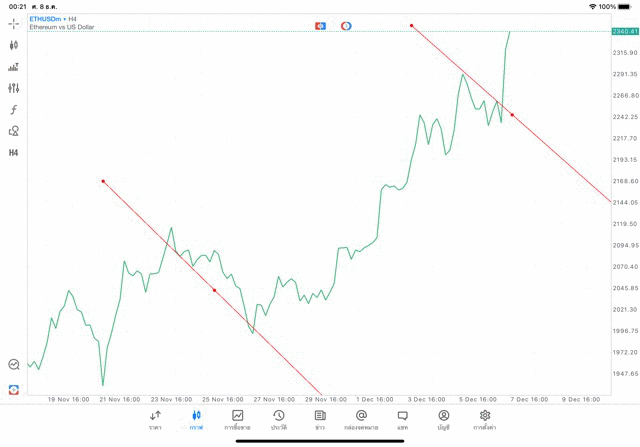Viewport: 640px width, 447px height.
Task: Open the chart chat bubble icon
Action: click(x=14, y=365)
